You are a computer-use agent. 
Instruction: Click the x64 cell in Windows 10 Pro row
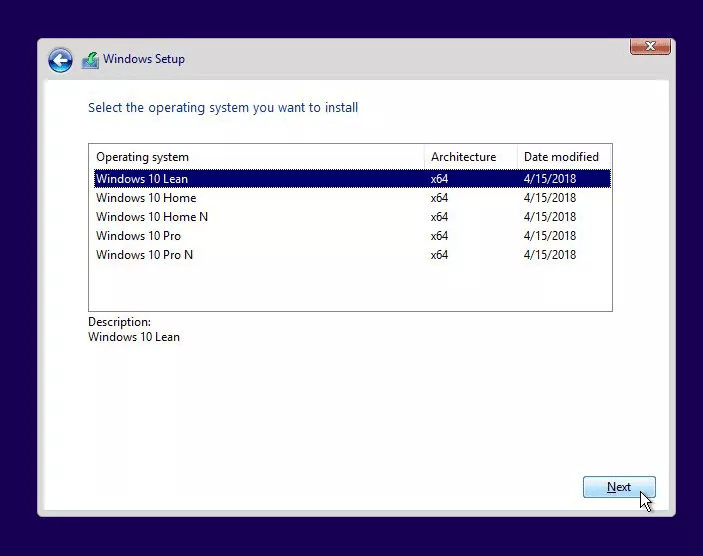[x=439, y=236]
